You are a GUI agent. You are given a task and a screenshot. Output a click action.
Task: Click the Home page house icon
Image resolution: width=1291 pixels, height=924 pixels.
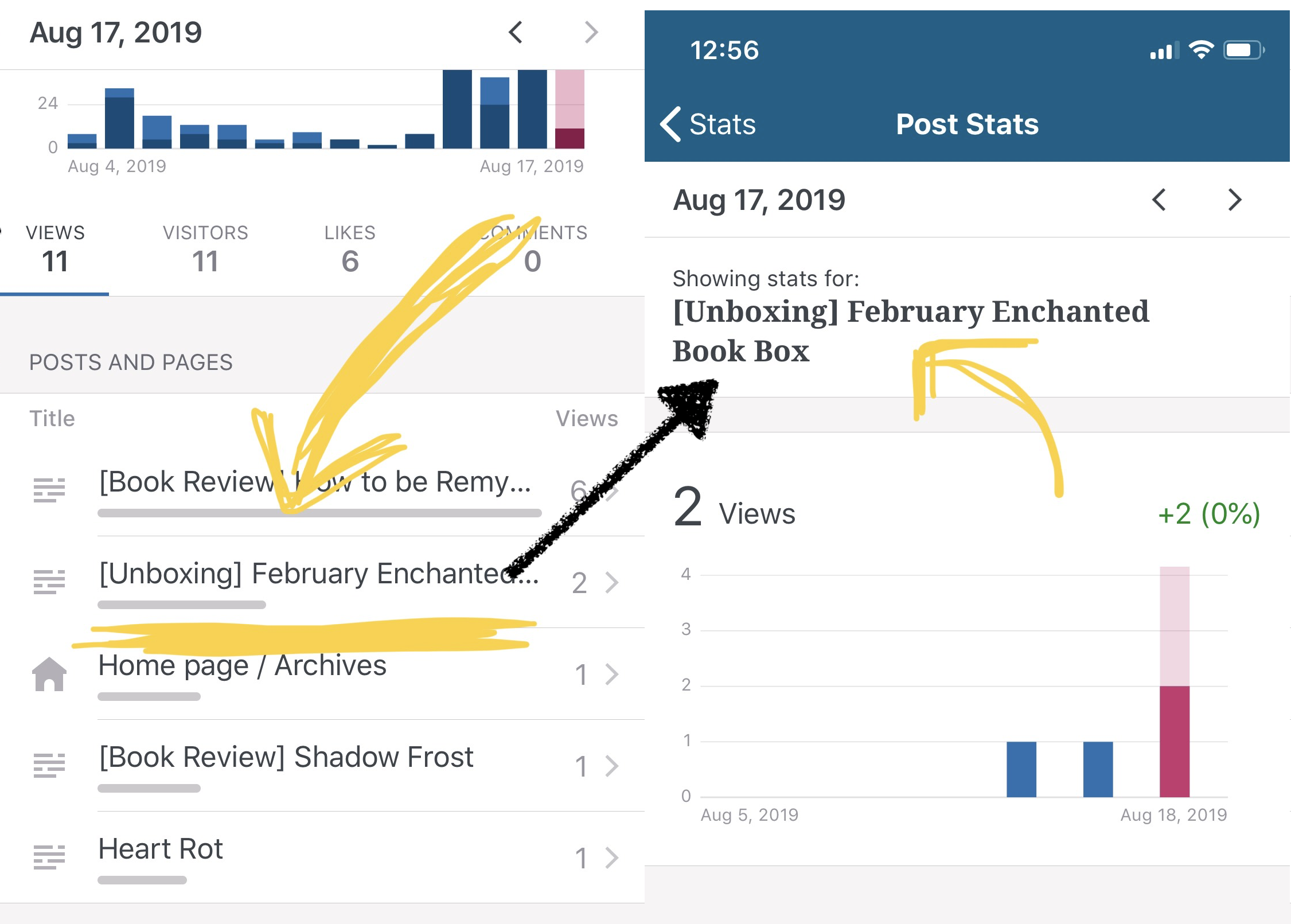49,674
